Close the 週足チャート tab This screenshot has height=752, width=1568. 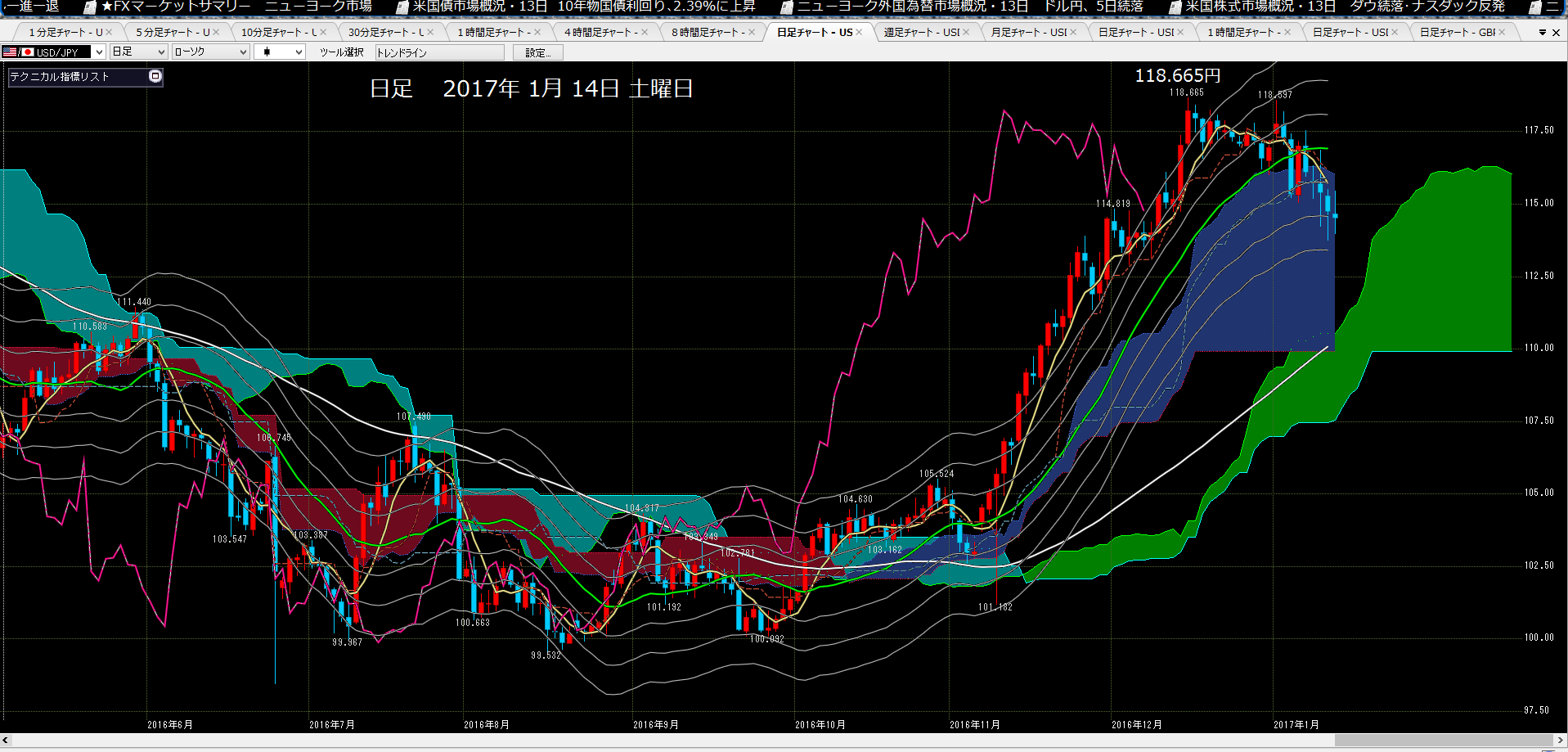point(966,33)
